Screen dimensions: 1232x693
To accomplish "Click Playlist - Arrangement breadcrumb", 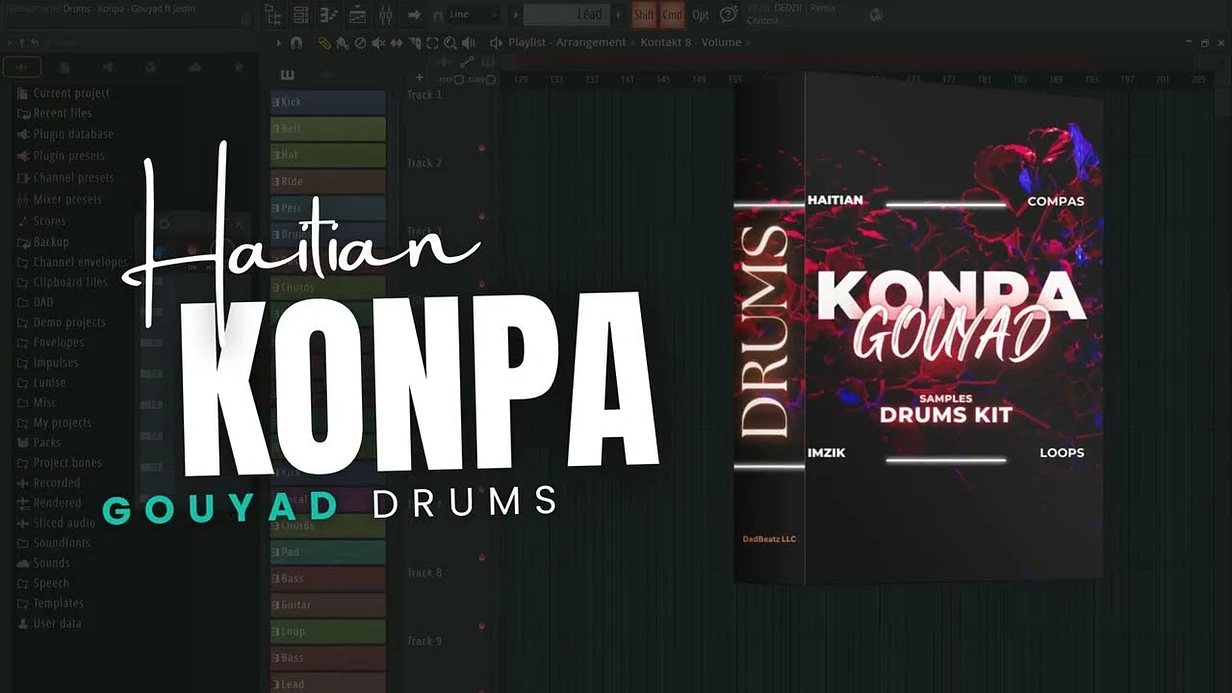I will click(567, 43).
